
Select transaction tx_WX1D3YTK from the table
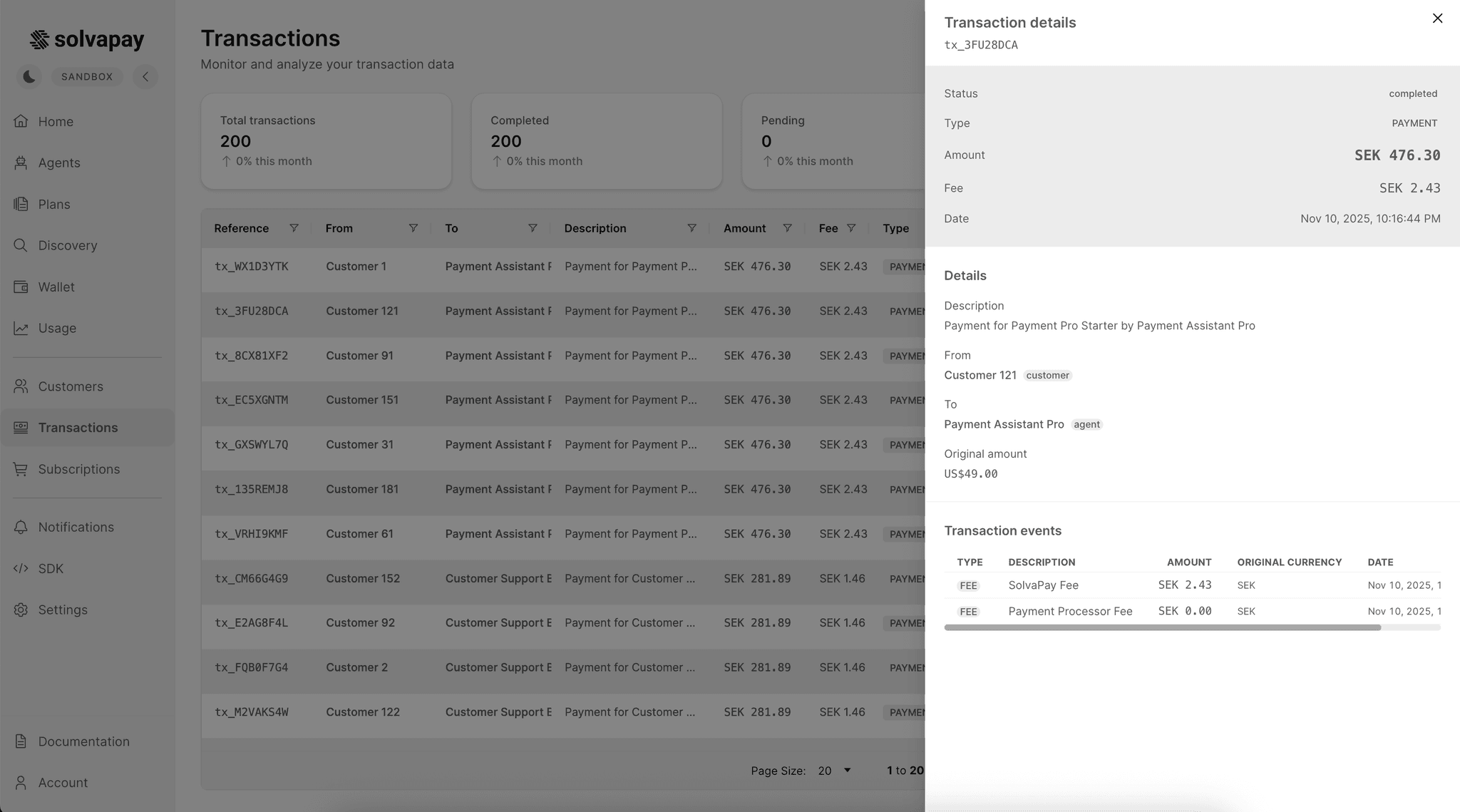(252, 266)
